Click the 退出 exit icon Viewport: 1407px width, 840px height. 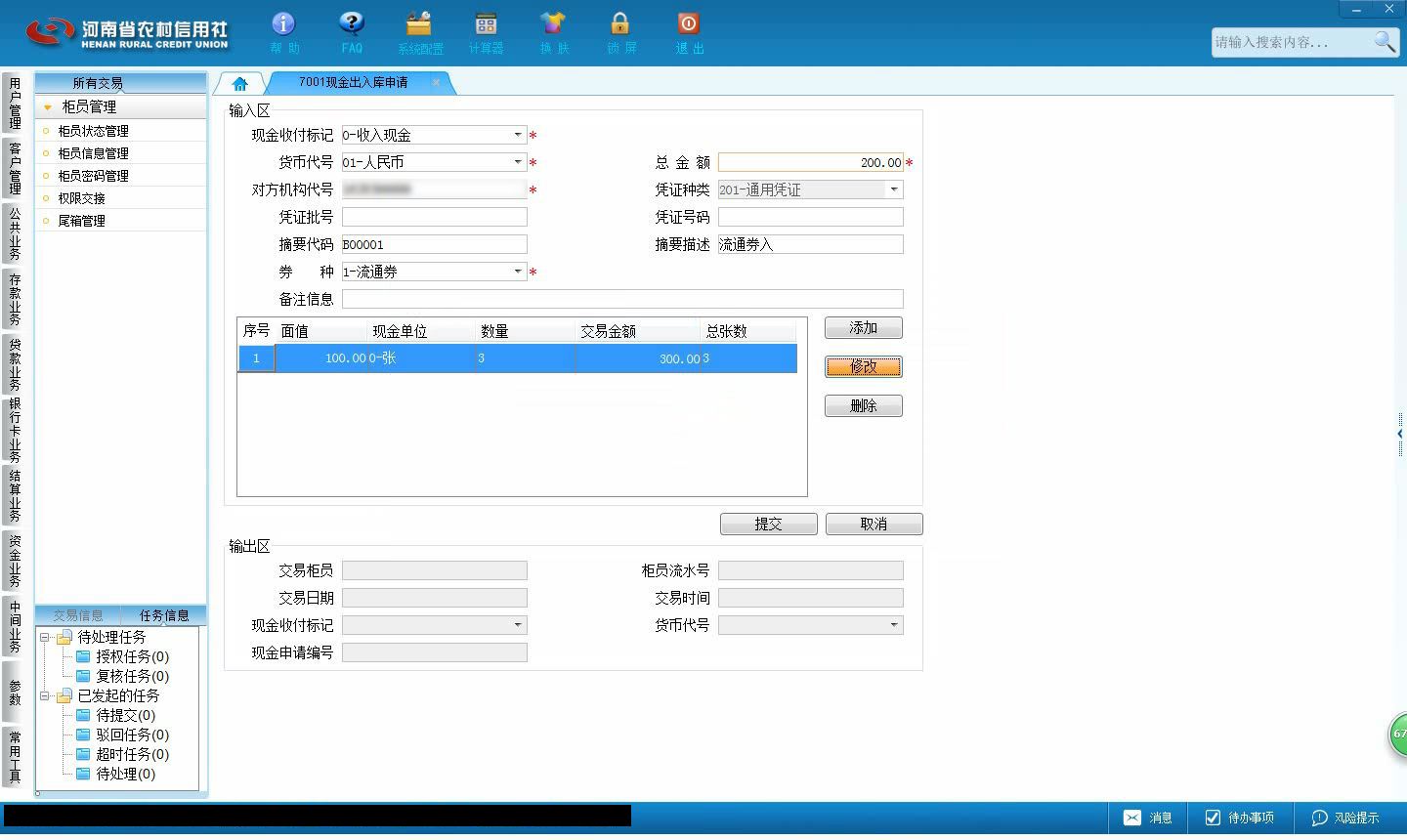(x=689, y=32)
